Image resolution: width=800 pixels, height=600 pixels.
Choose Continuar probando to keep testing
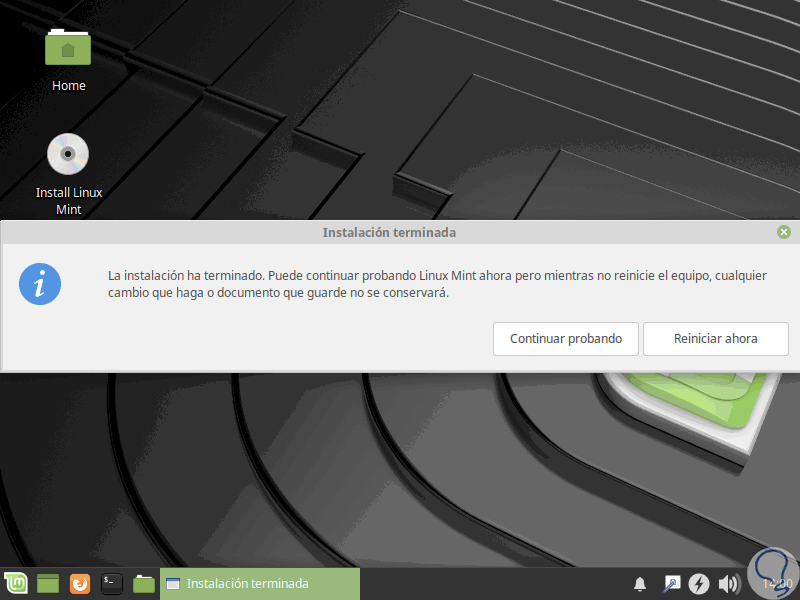click(566, 339)
